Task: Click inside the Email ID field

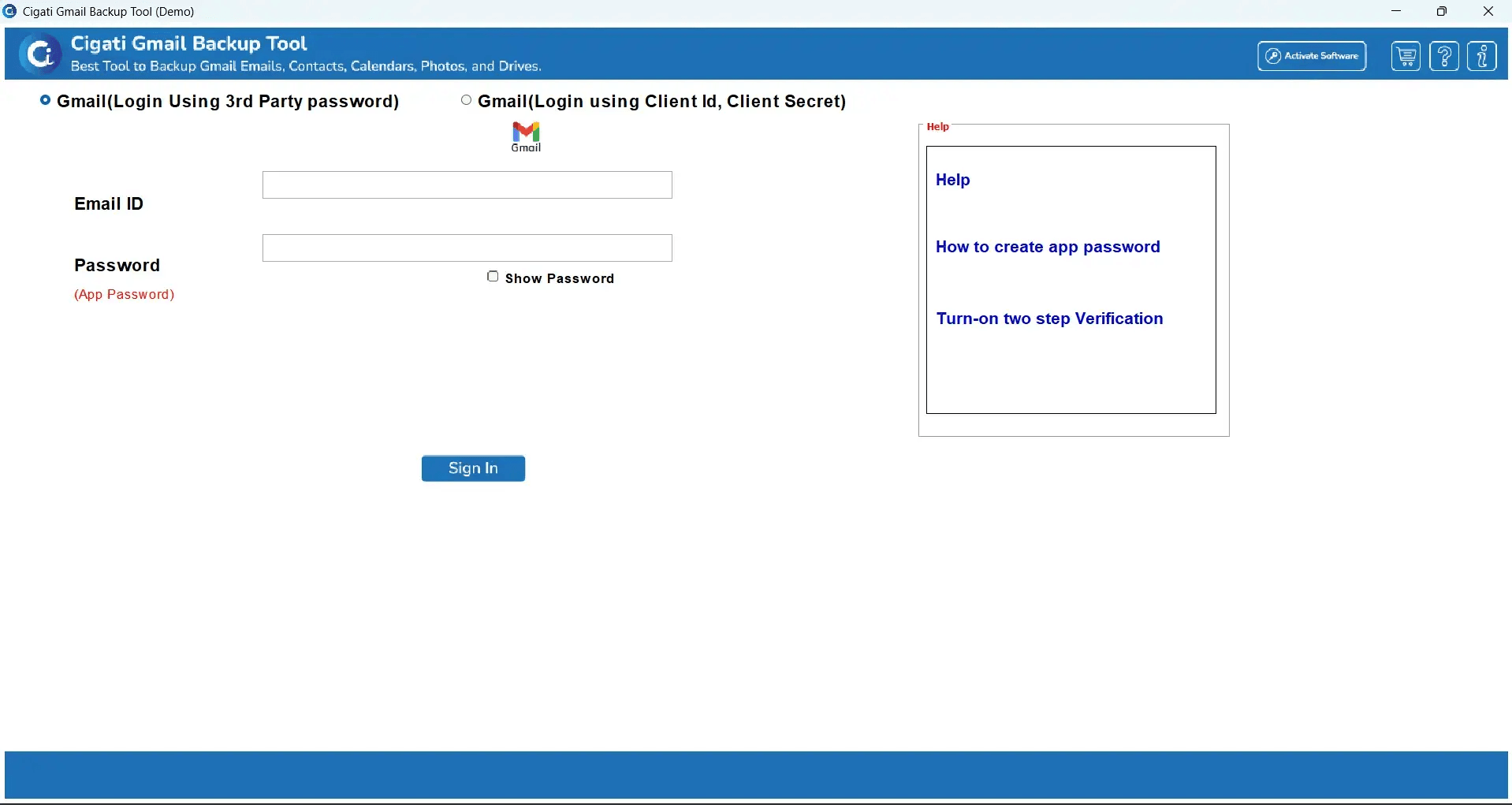Action: [x=467, y=184]
